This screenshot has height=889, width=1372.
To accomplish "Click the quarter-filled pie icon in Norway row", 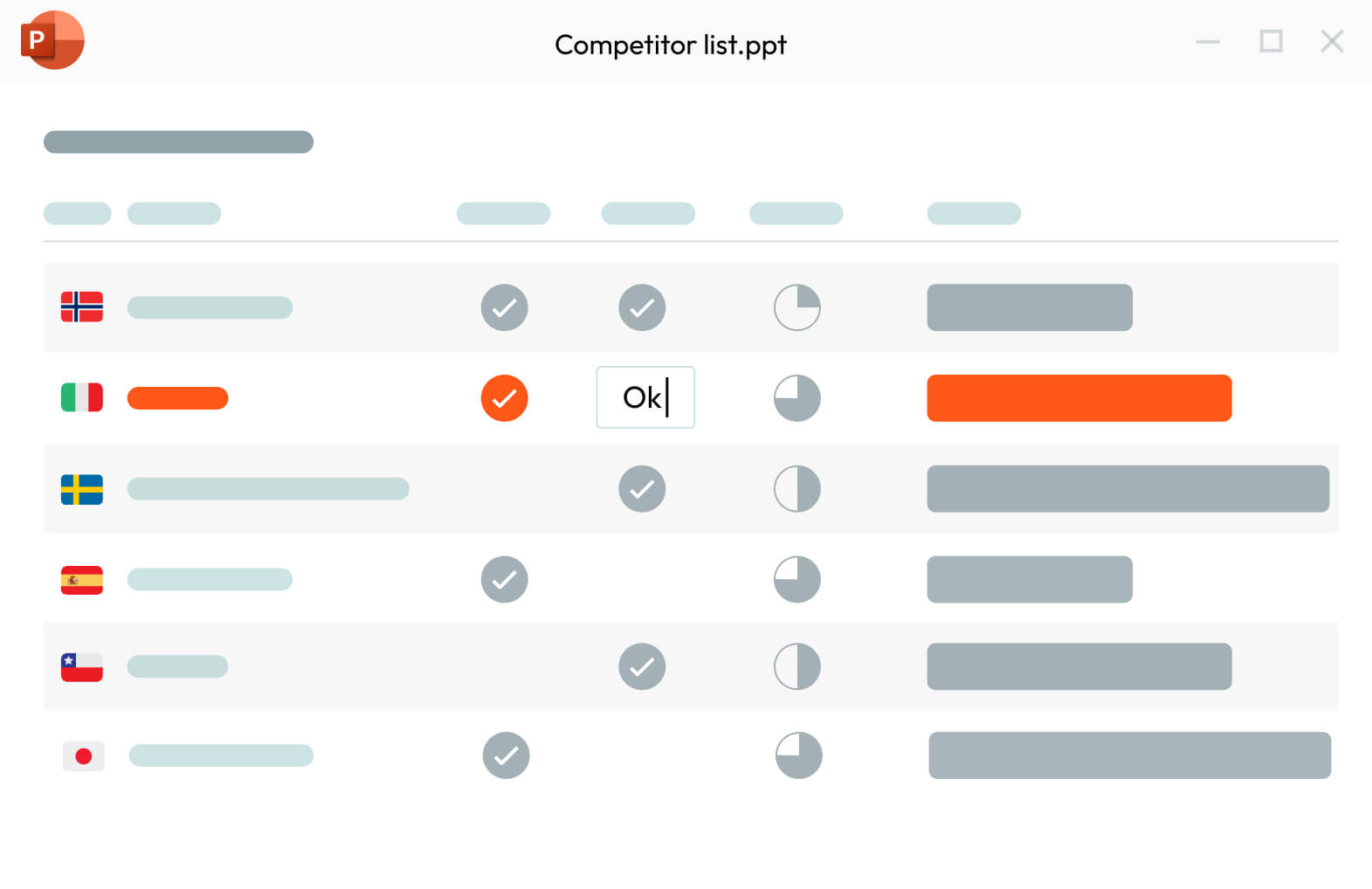I will (797, 307).
